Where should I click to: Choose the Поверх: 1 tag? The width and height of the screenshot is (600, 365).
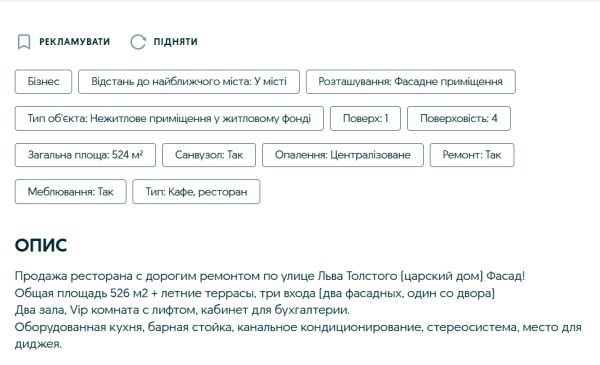pos(365,119)
